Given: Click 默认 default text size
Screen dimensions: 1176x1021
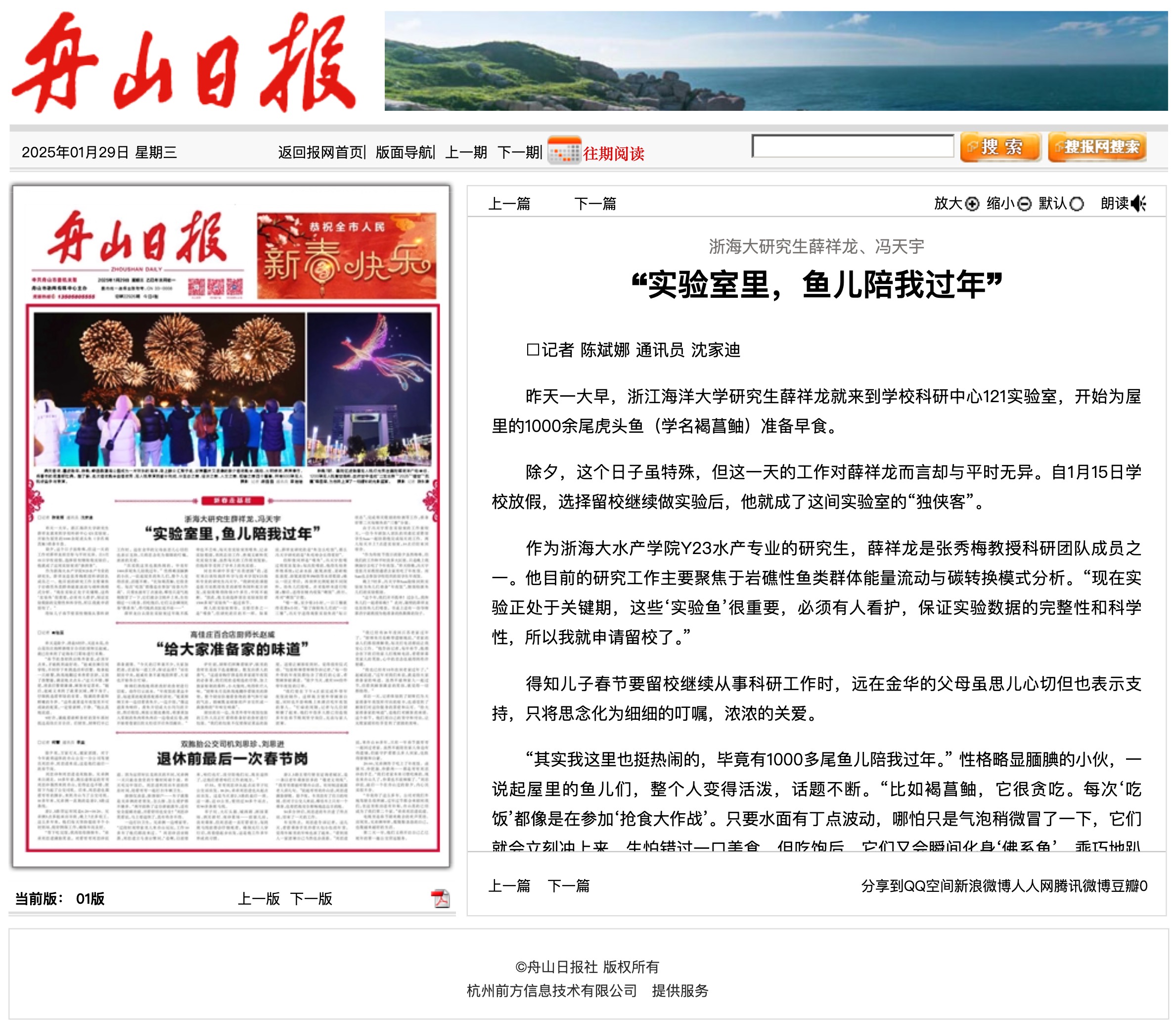Looking at the screenshot, I should [x=1052, y=203].
